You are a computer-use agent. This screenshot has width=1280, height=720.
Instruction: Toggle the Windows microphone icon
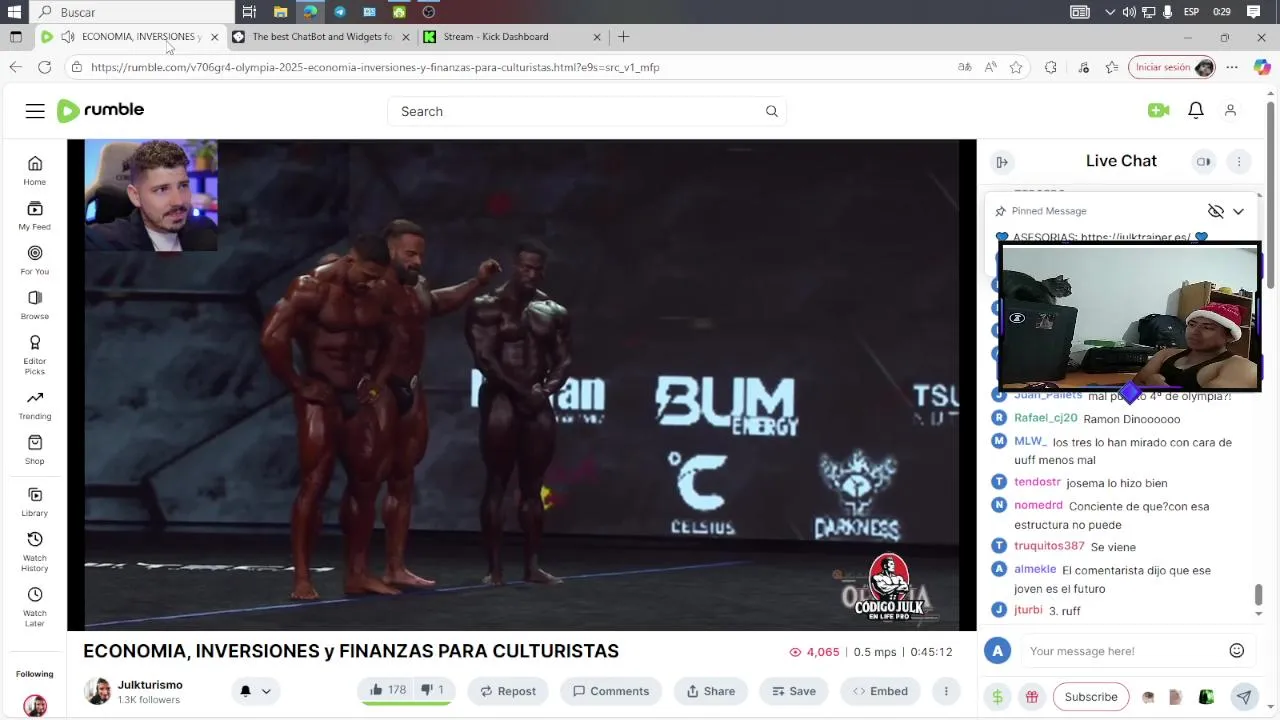pos(1167,12)
